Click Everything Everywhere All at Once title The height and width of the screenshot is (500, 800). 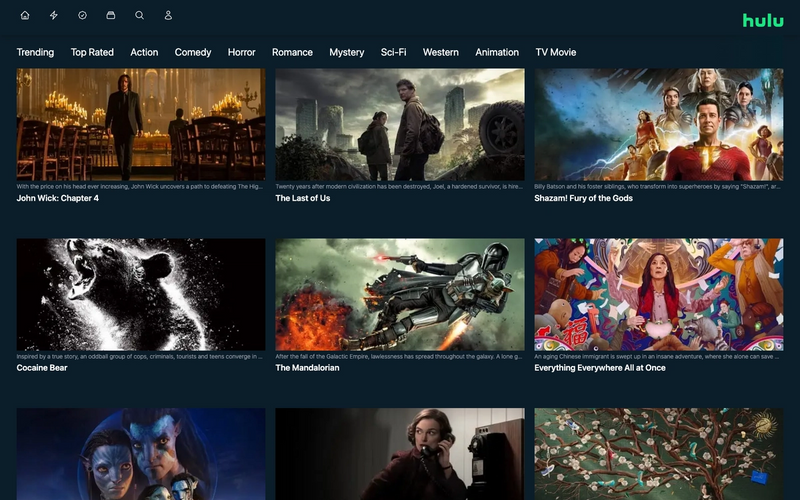[599, 368]
